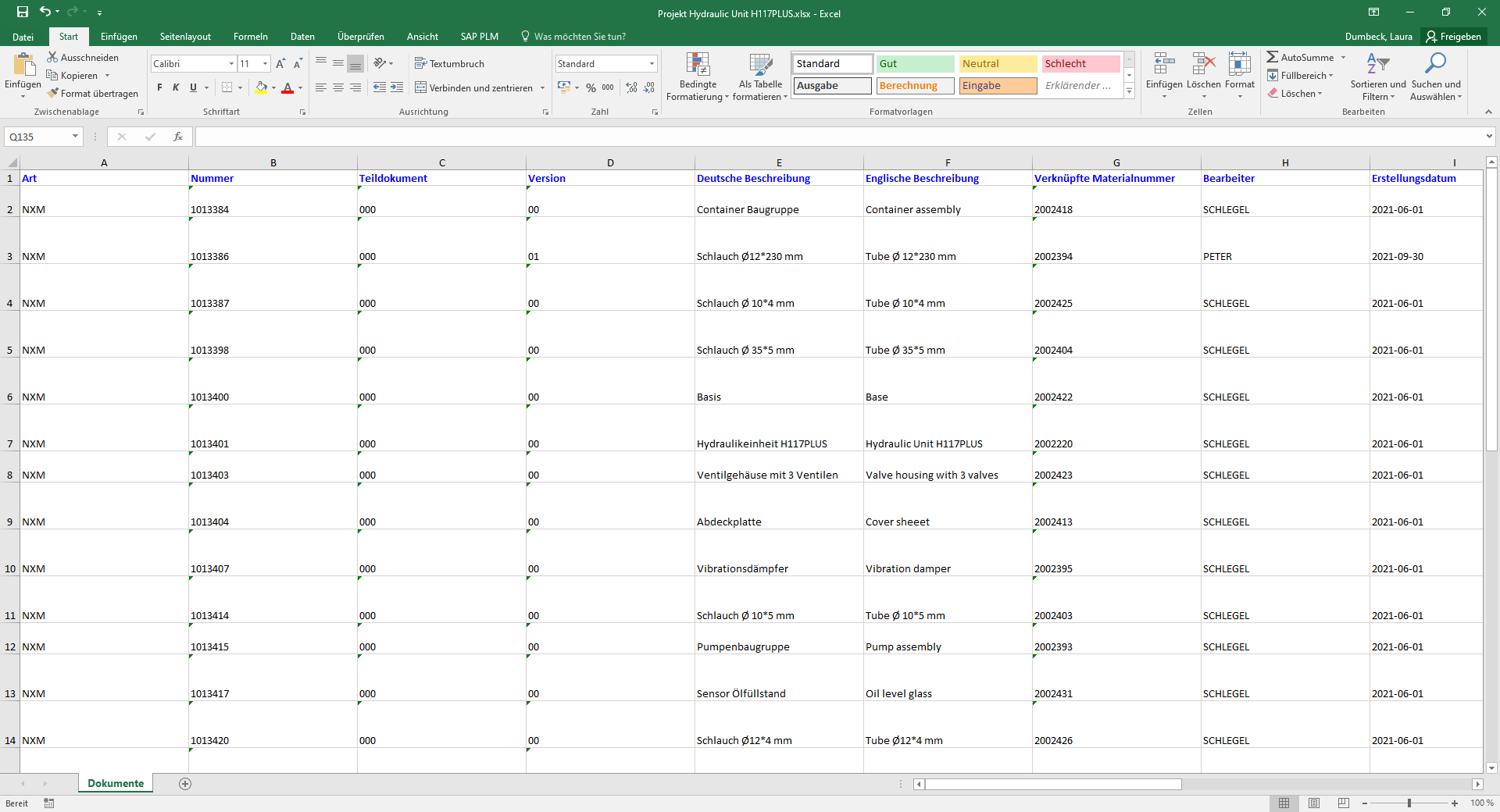The height and width of the screenshot is (812, 1500).
Task: Undo the last action
Action: coord(45,12)
